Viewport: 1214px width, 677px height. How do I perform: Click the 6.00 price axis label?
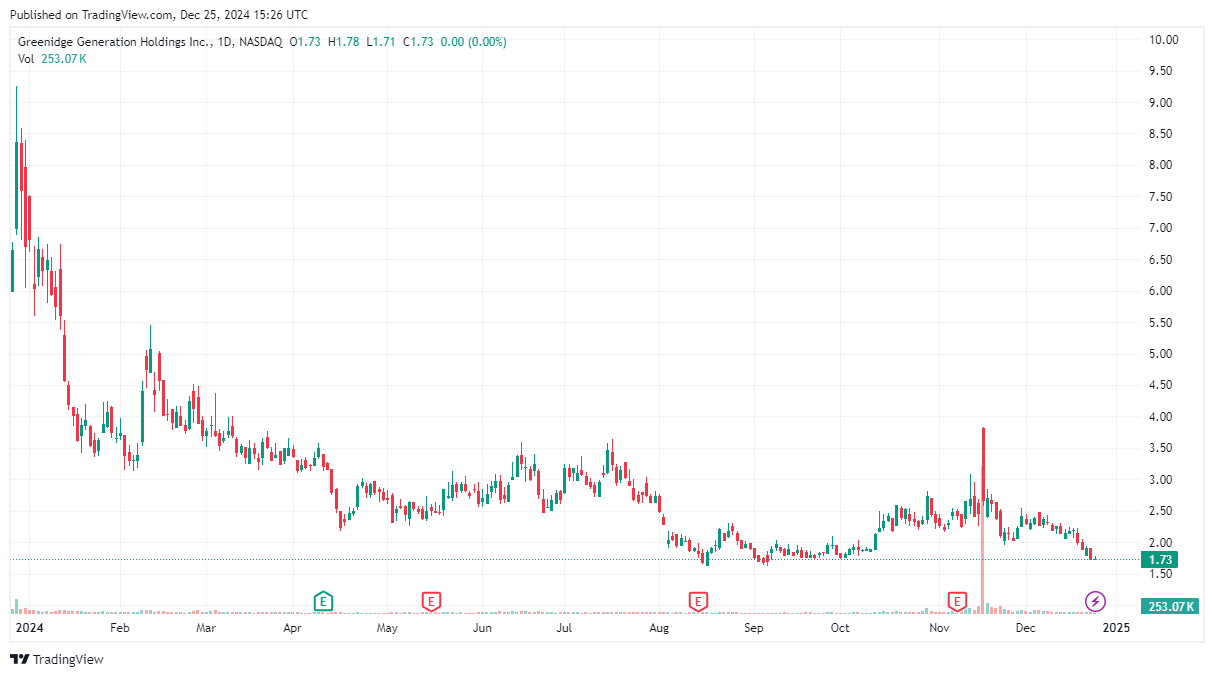(1161, 291)
